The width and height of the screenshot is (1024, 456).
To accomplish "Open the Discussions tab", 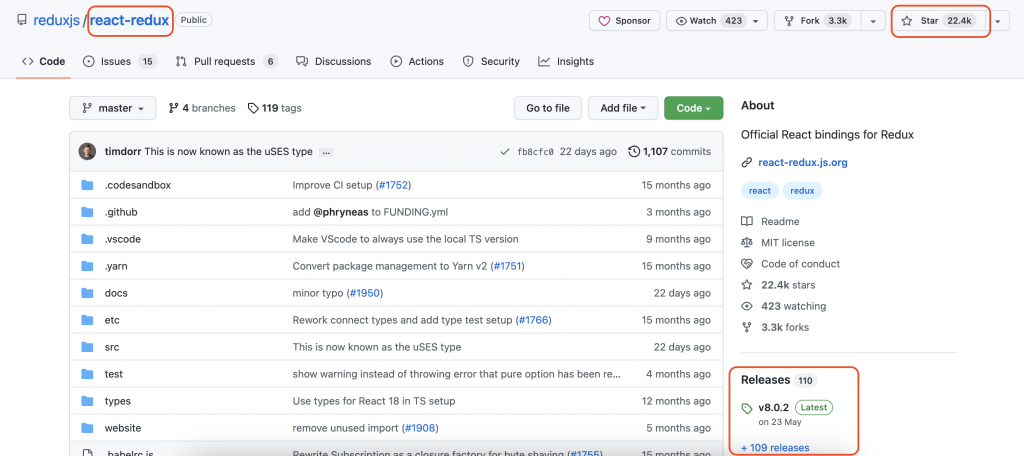I will [334, 61].
